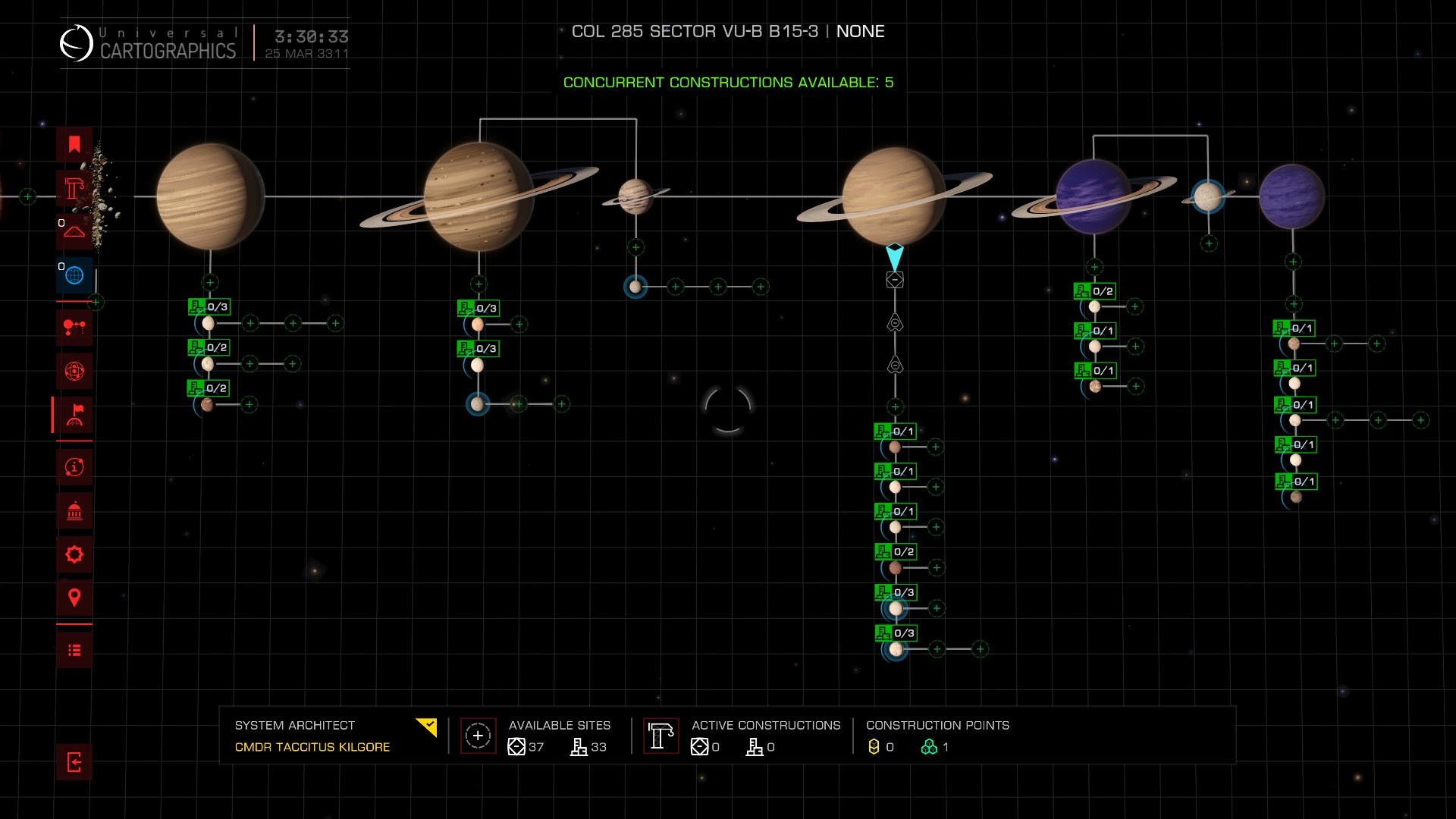Click first 0/2 slot label under first giant

pyautogui.click(x=209, y=347)
